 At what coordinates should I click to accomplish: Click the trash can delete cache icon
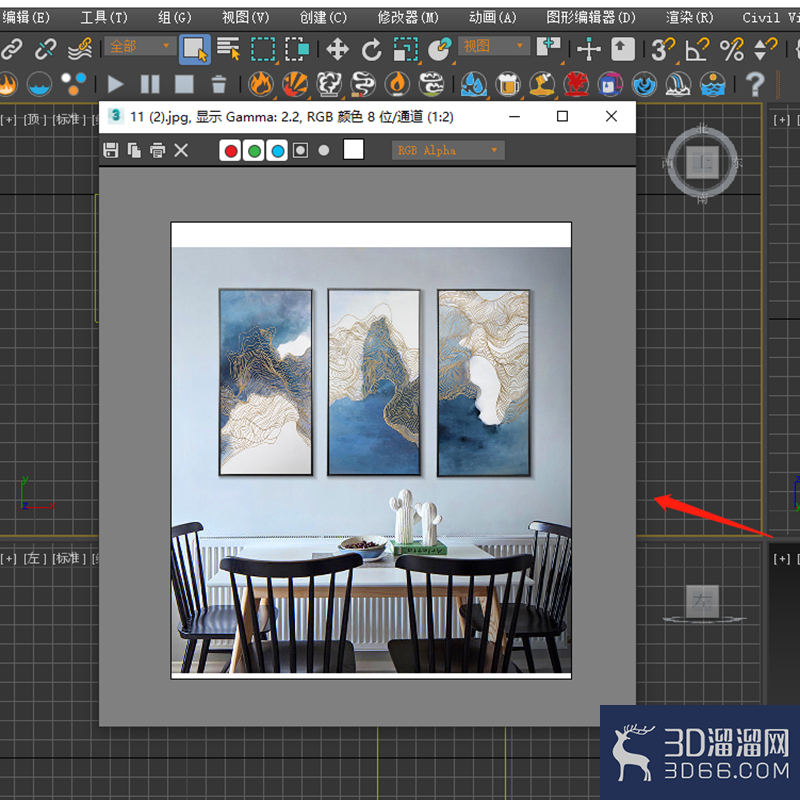pos(218,84)
